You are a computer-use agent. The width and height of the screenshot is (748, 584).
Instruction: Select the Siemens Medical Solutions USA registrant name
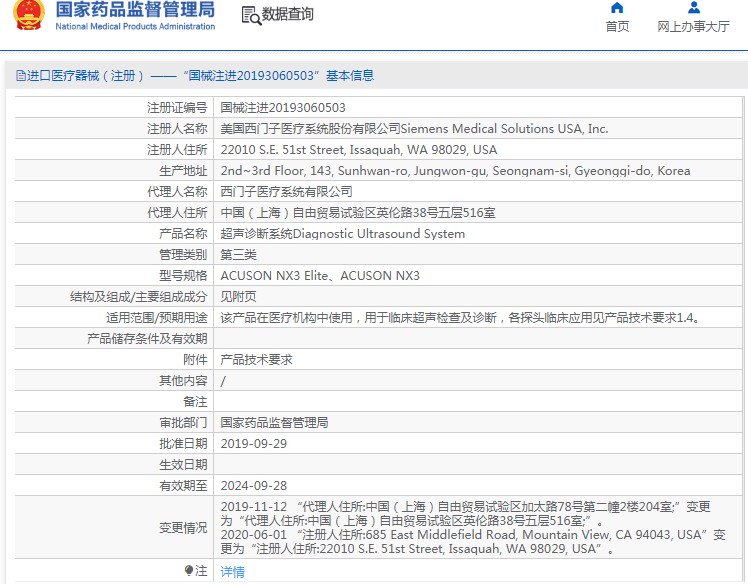click(x=414, y=128)
